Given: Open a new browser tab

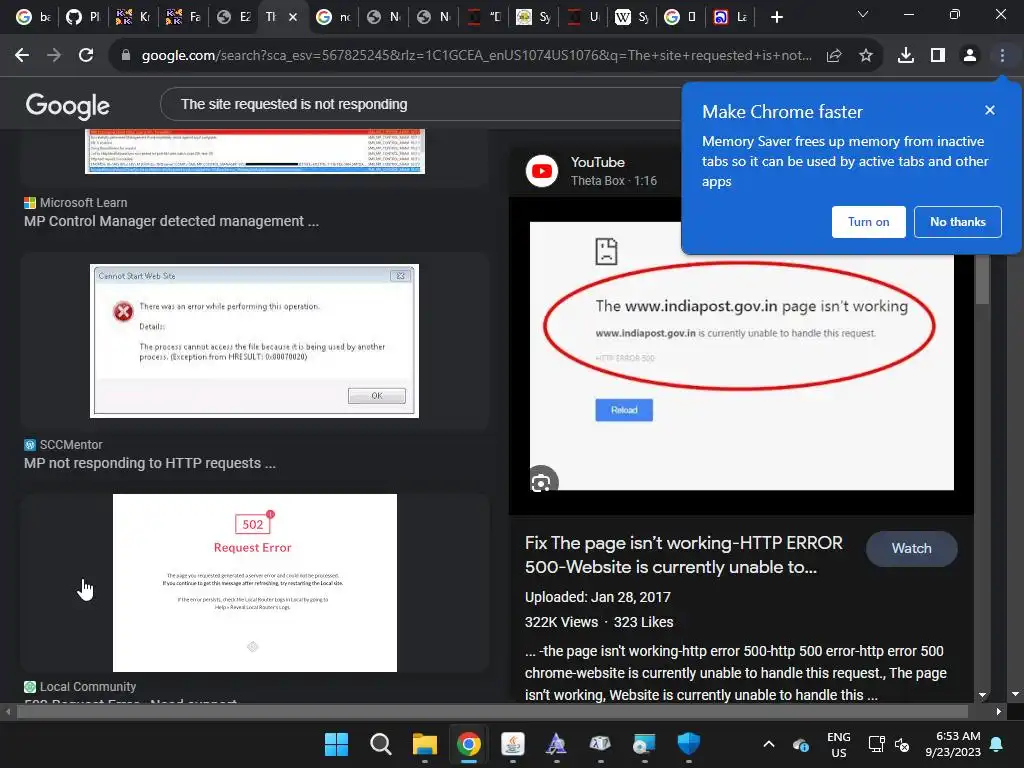Looking at the screenshot, I should coord(776,17).
